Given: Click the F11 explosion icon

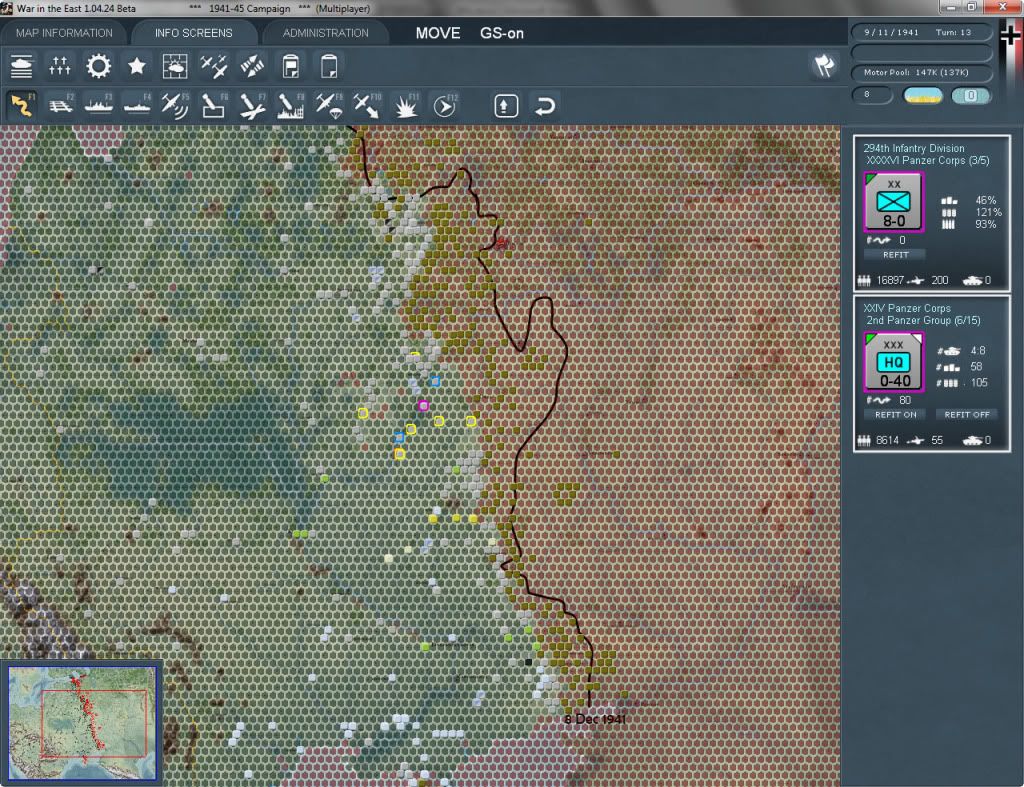Looking at the screenshot, I should point(406,106).
